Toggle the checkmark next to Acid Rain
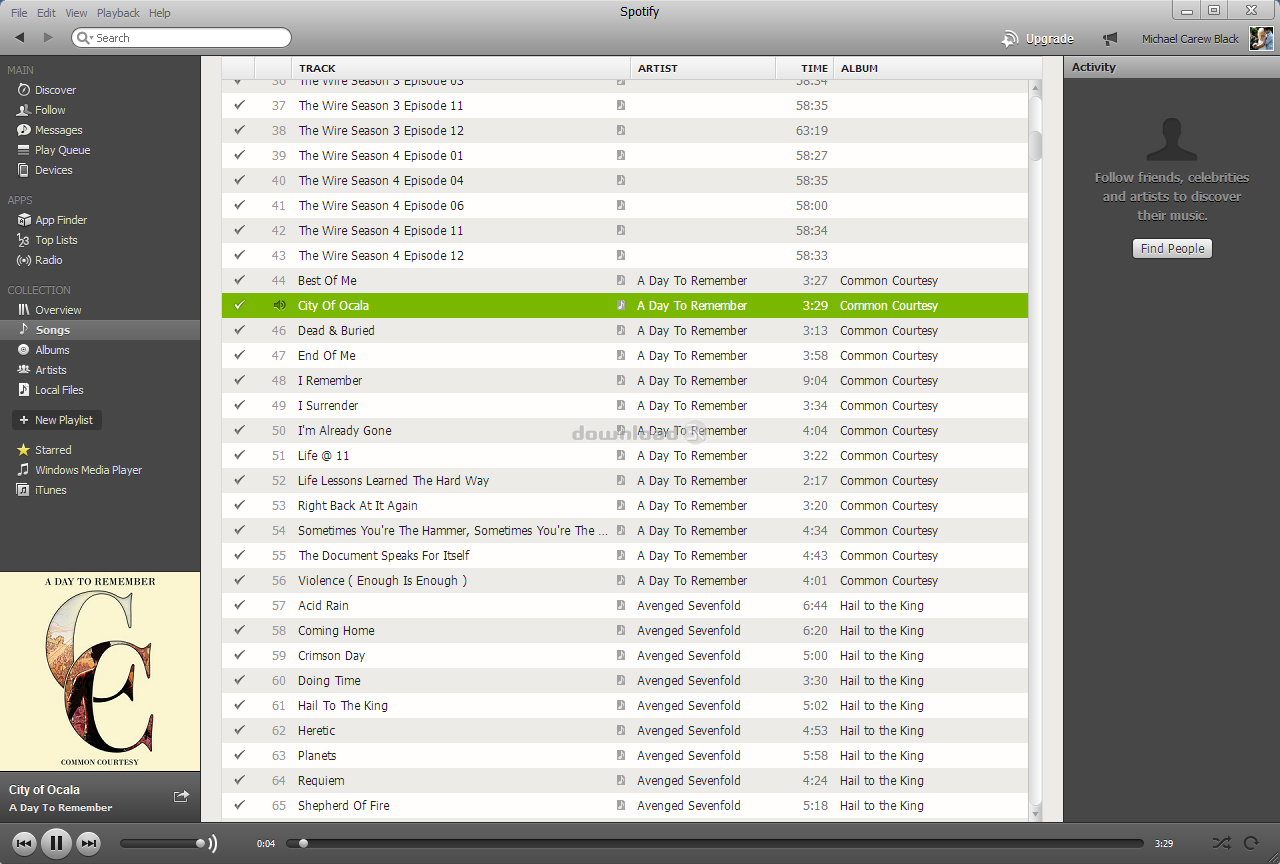 click(238, 605)
